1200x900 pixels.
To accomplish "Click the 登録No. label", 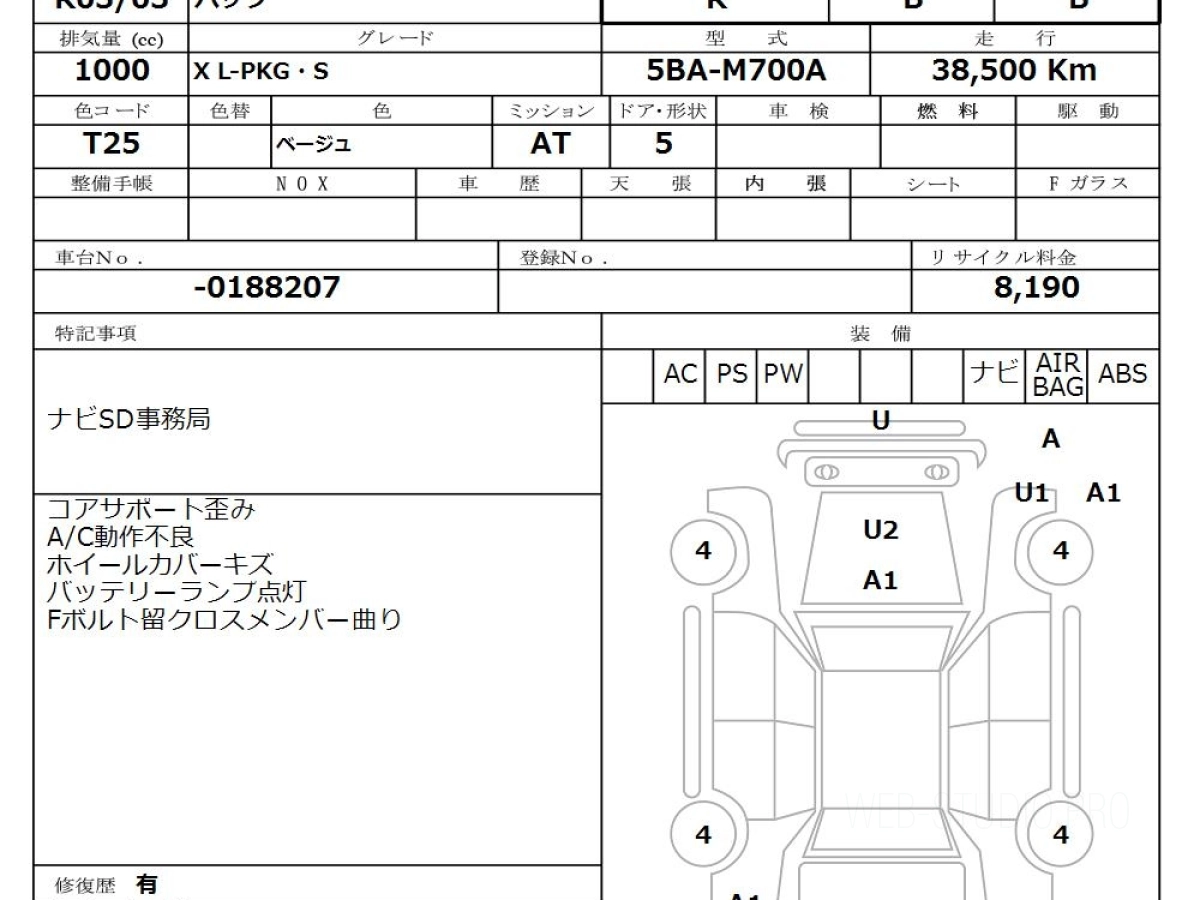I will pyautogui.click(x=564, y=258).
